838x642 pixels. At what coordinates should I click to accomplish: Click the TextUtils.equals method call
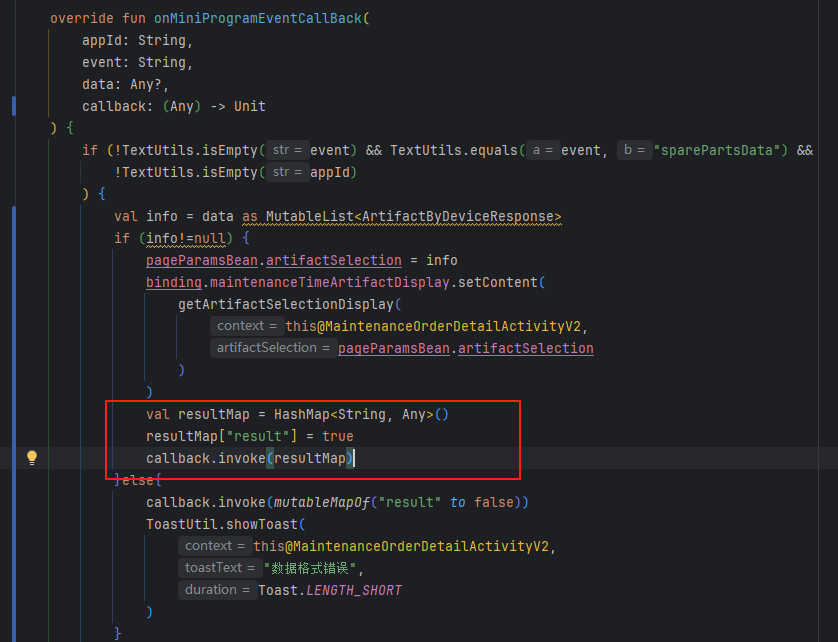pos(454,150)
